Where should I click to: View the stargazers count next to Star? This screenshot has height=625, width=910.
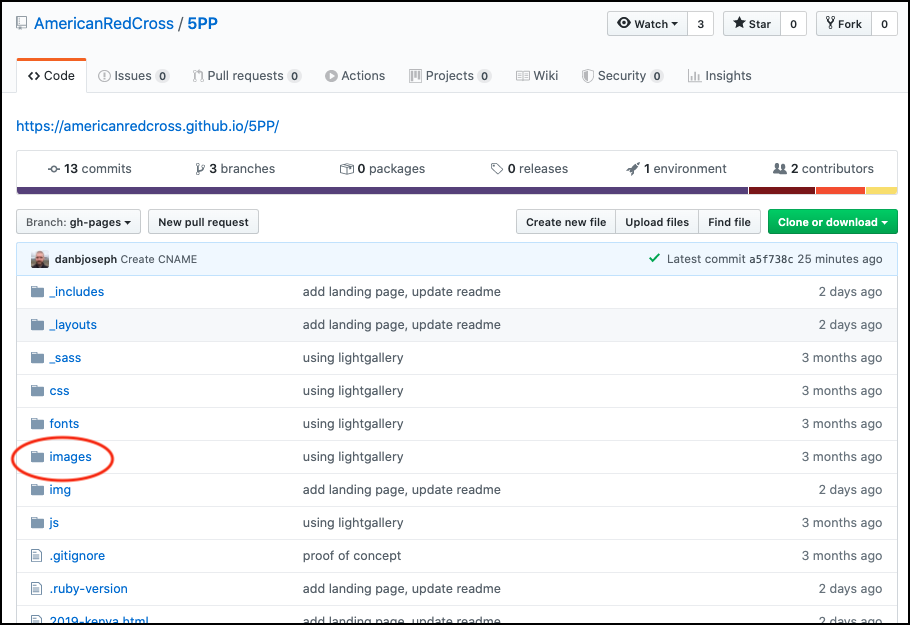point(793,24)
